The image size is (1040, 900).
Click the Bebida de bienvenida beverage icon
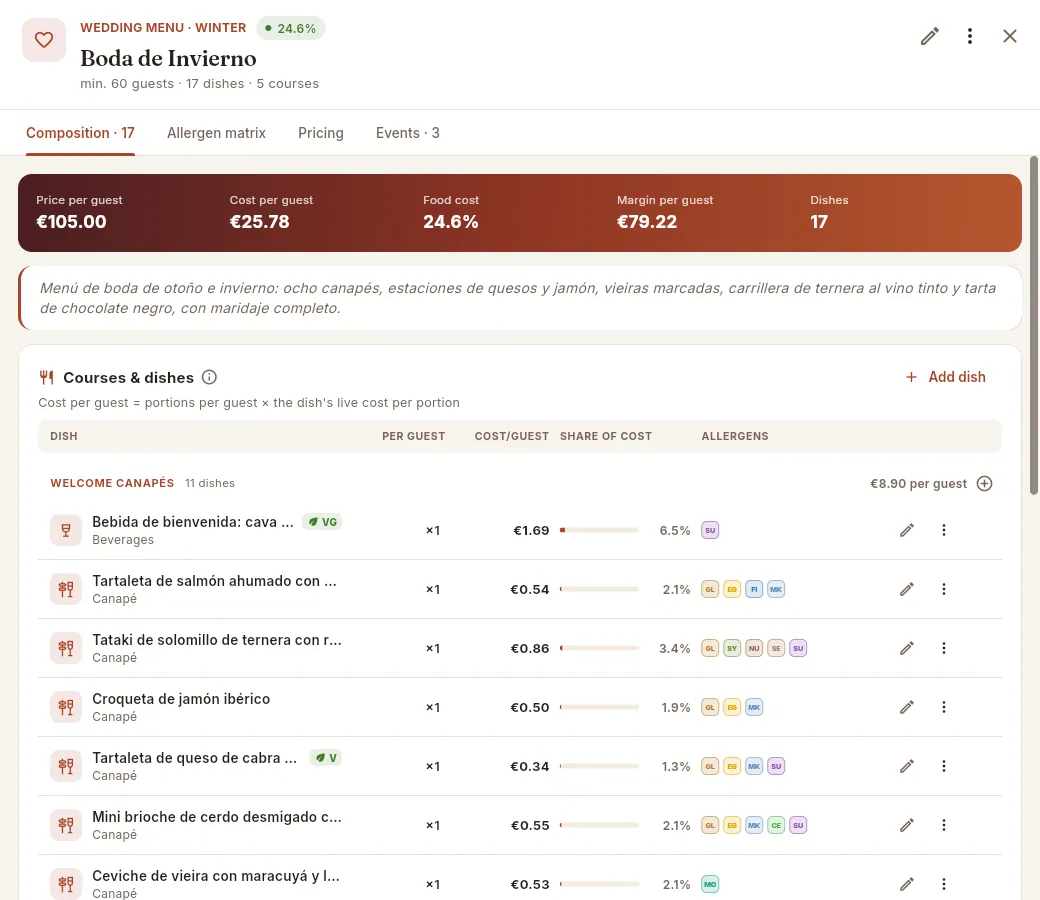pyautogui.click(x=66, y=530)
